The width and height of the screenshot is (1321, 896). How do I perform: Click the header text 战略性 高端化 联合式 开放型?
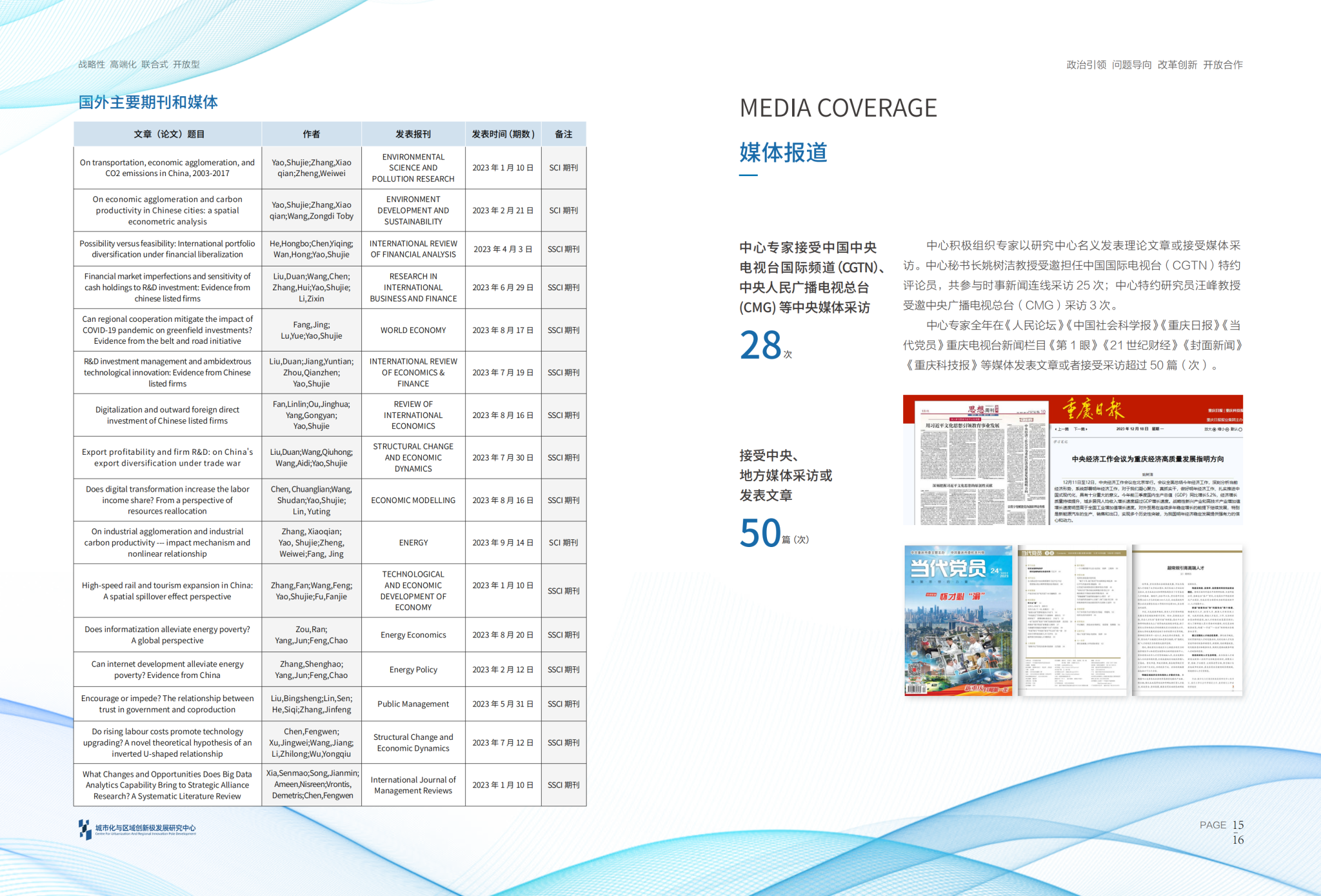pos(139,65)
